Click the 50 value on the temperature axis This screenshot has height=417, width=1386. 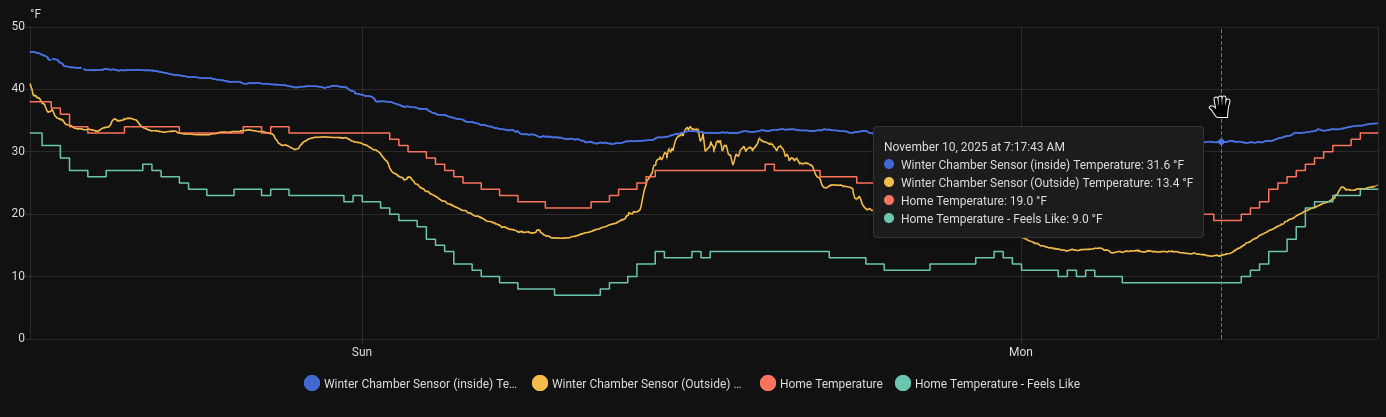pyautogui.click(x=18, y=27)
